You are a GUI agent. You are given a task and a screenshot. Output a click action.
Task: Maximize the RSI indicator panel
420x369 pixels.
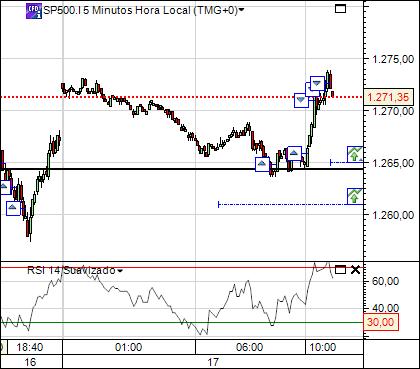[x=340, y=269]
